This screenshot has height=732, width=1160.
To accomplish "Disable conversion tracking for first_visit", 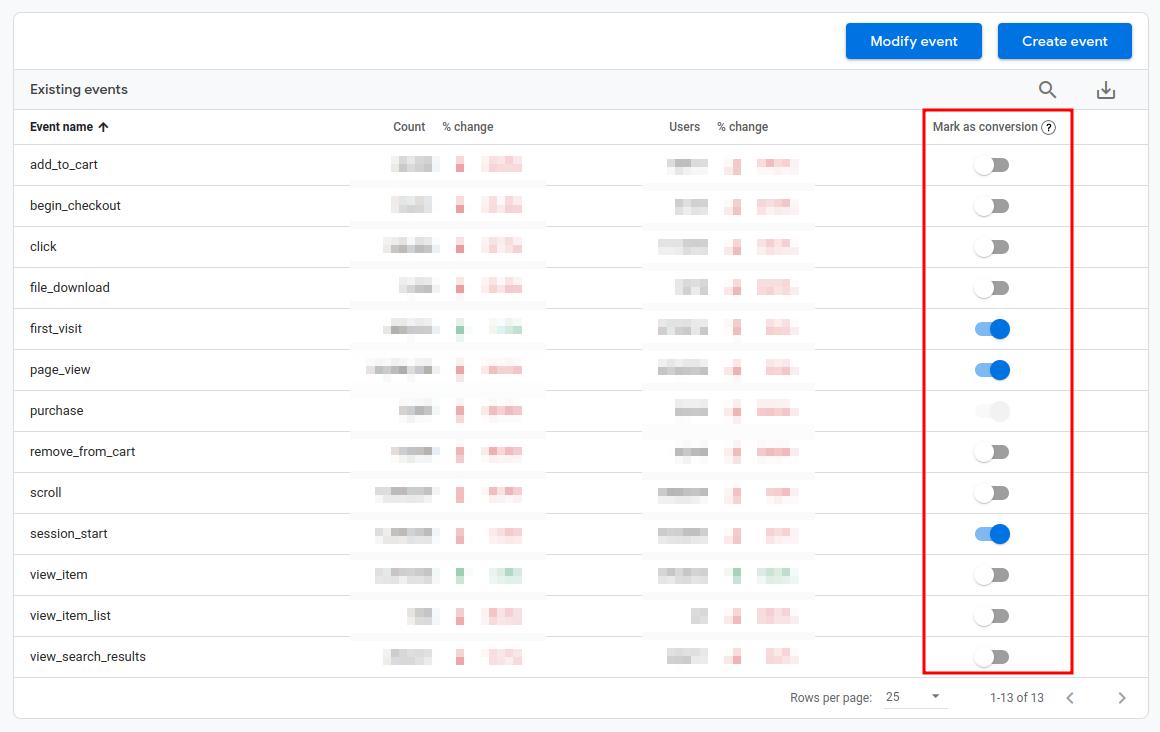I will pyautogui.click(x=991, y=328).
